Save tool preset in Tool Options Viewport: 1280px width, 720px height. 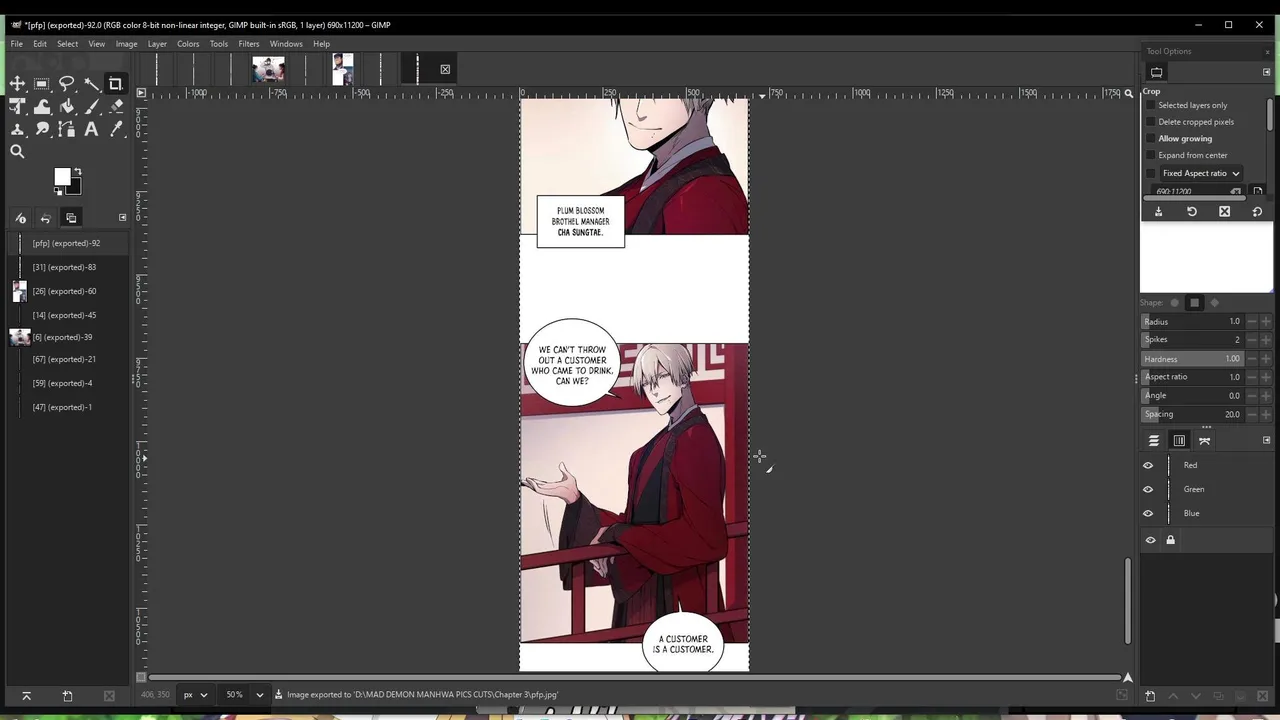pos(1158,212)
